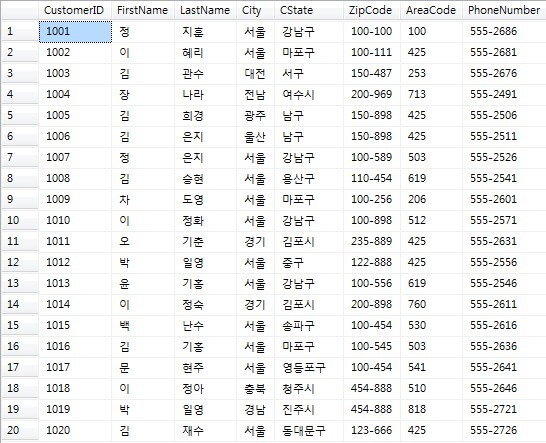Click AreaCode cell 760
The image size is (546, 443).
[x=431, y=304]
